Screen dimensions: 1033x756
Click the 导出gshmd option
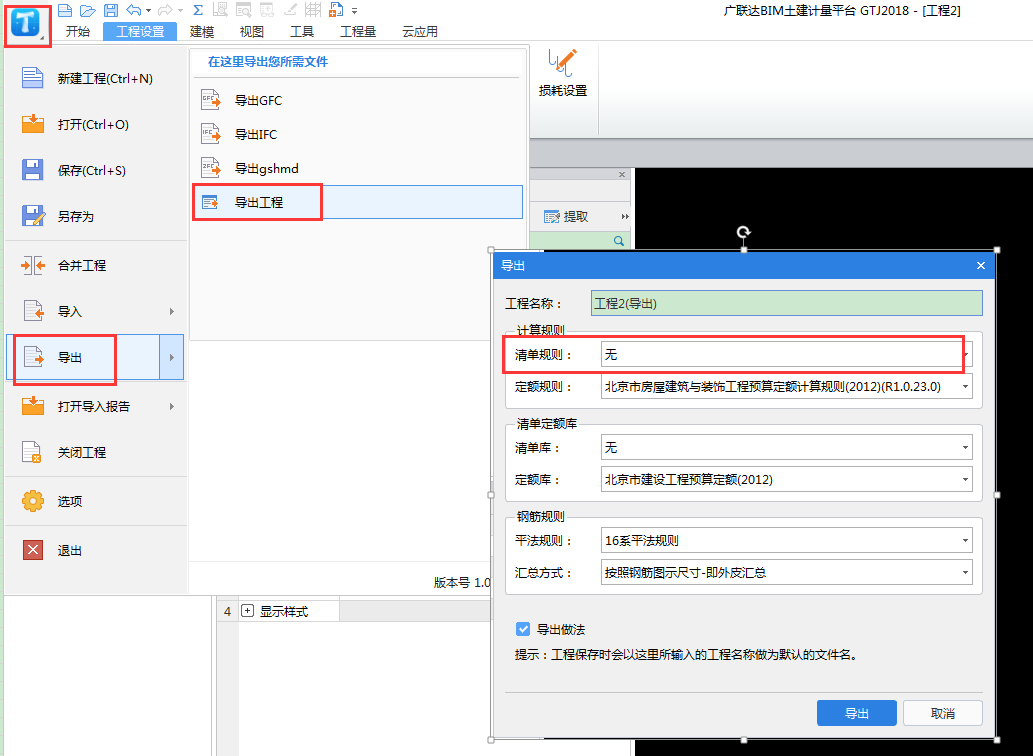click(x=358, y=169)
